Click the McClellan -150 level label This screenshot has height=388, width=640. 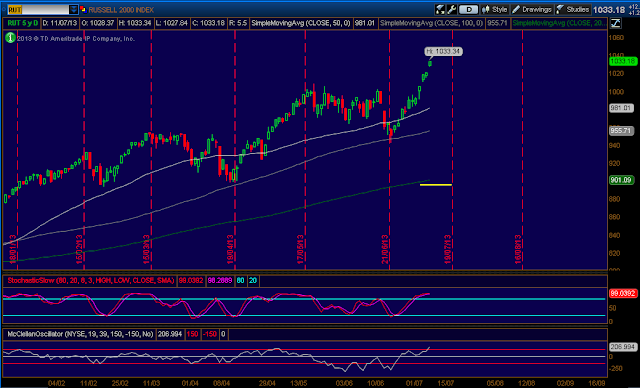pyautogui.click(x=210, y=334)
